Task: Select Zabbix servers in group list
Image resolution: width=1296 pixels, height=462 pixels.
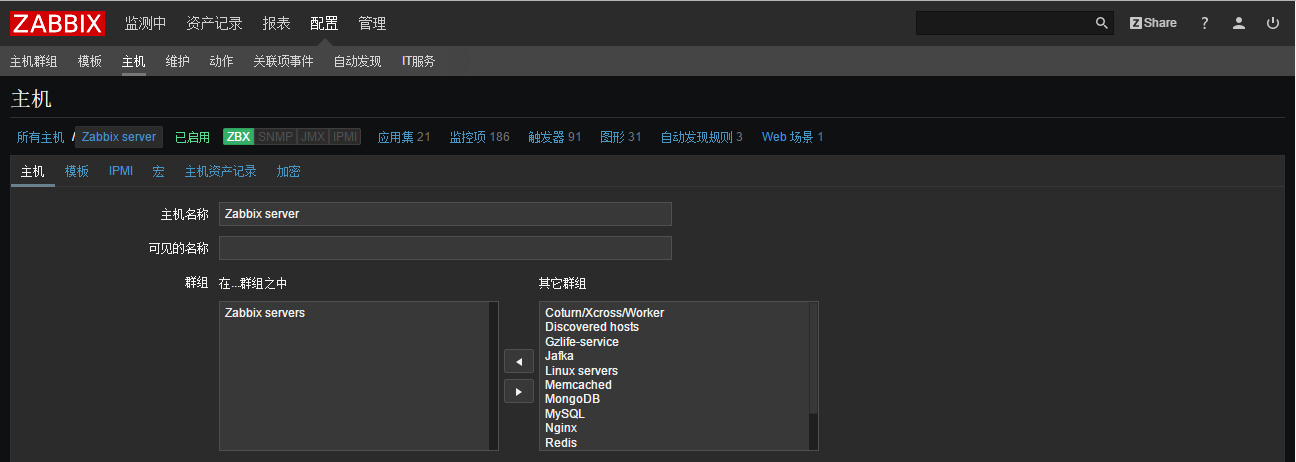Action: pyautogui.click(x=265, y=313)
